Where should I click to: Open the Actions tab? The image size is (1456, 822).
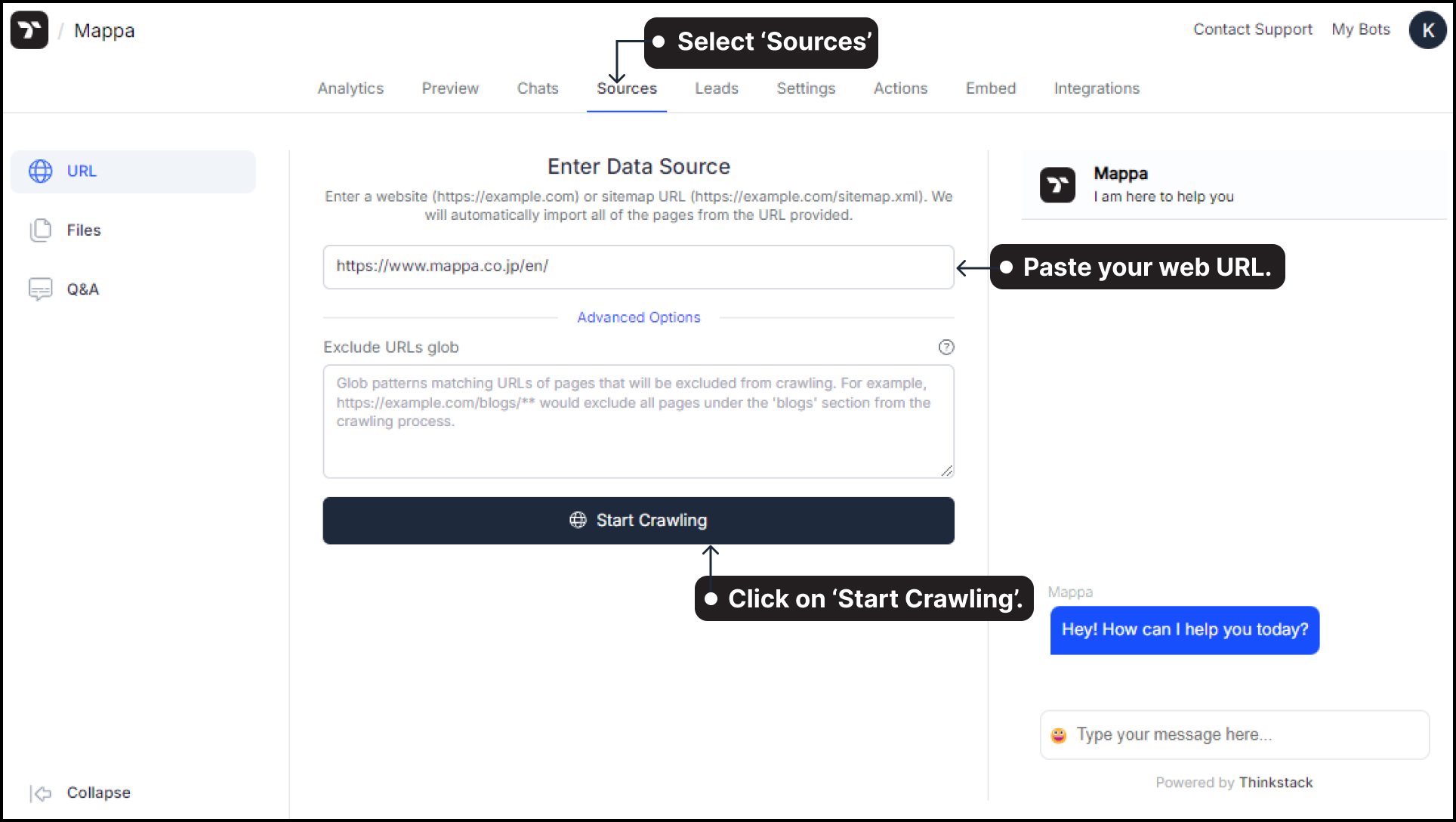tap(900, 88)
